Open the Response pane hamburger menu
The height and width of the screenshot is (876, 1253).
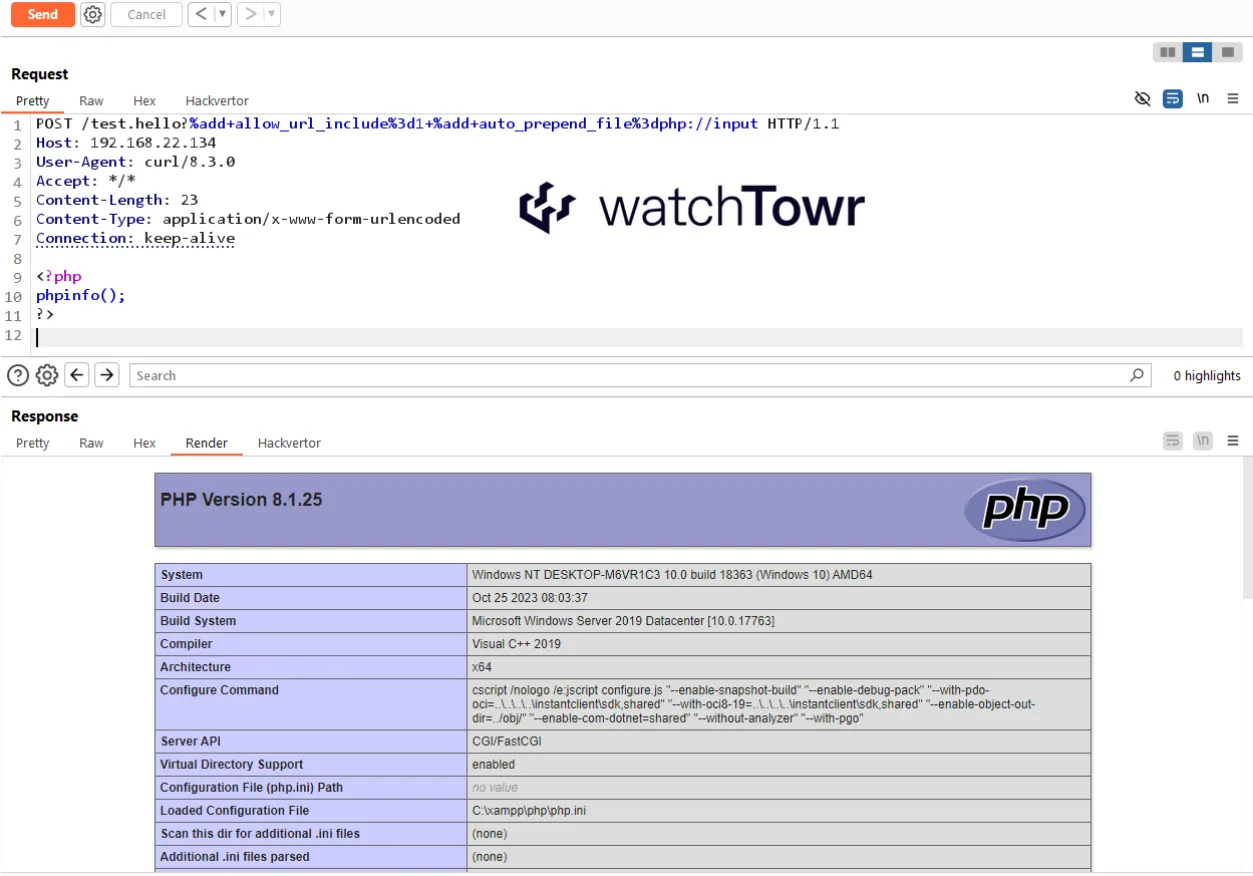click(x=1233, y=440)
